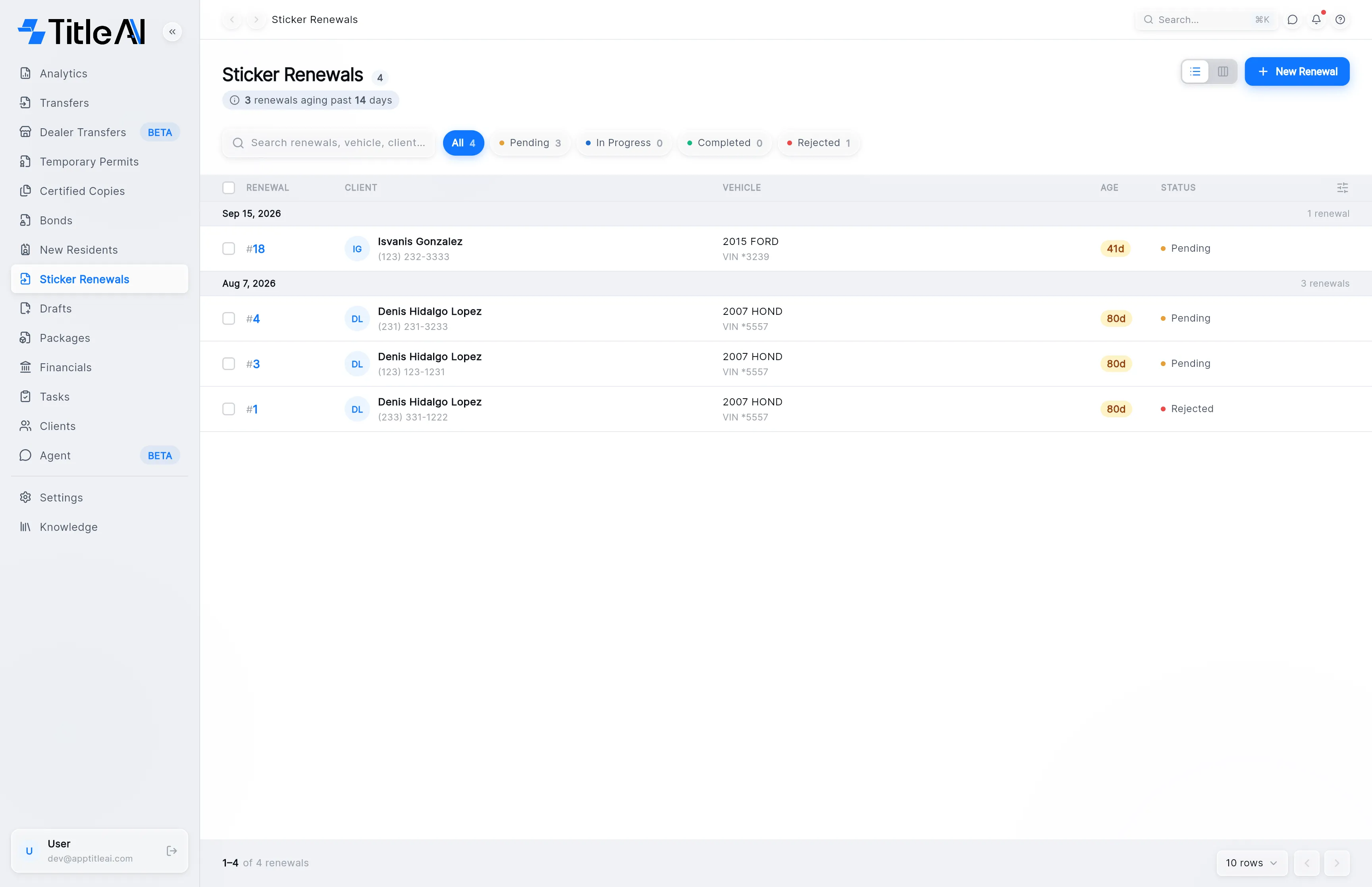Go to the previous page of renewals
This screenshot has width=1372, height=887.
[1307, 863]
